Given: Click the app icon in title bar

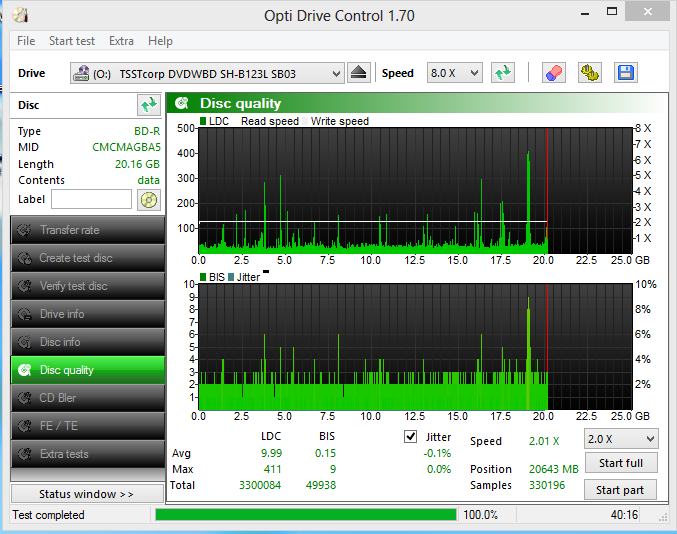Looking at the screenshot, I should click(20, 15).
